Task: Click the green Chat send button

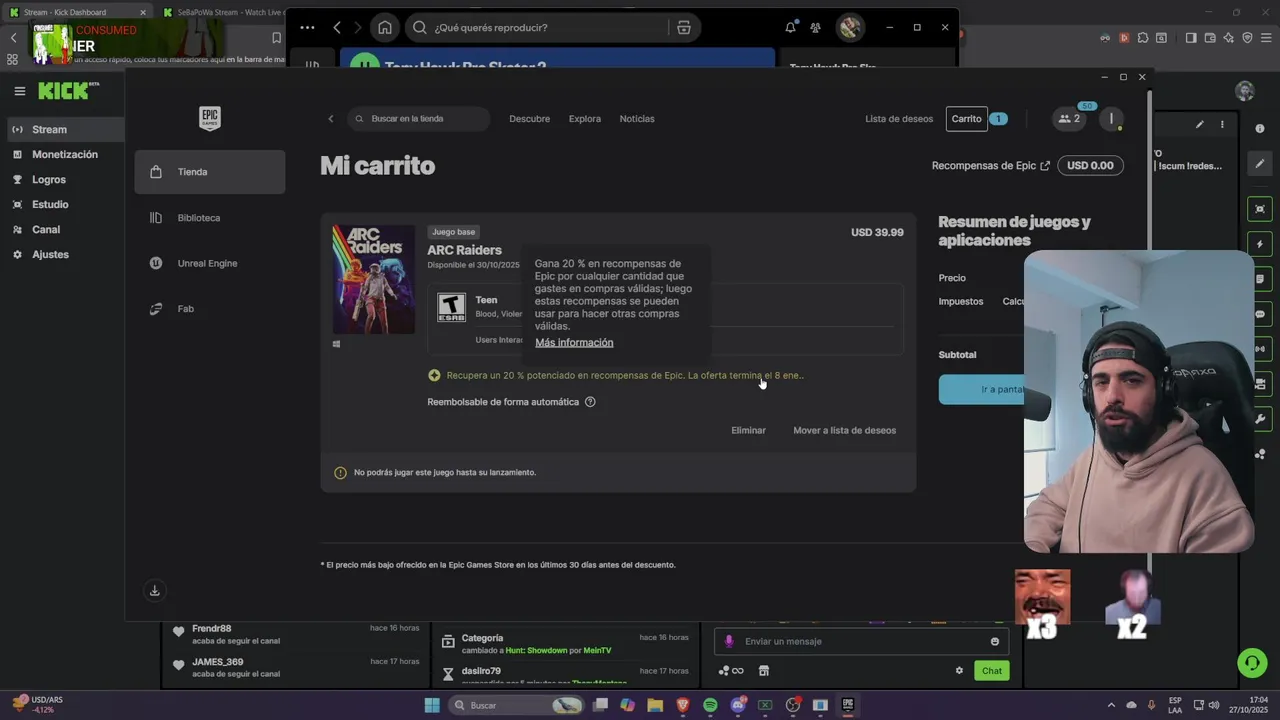Action: pyautogui.click(x=992, y=671)
